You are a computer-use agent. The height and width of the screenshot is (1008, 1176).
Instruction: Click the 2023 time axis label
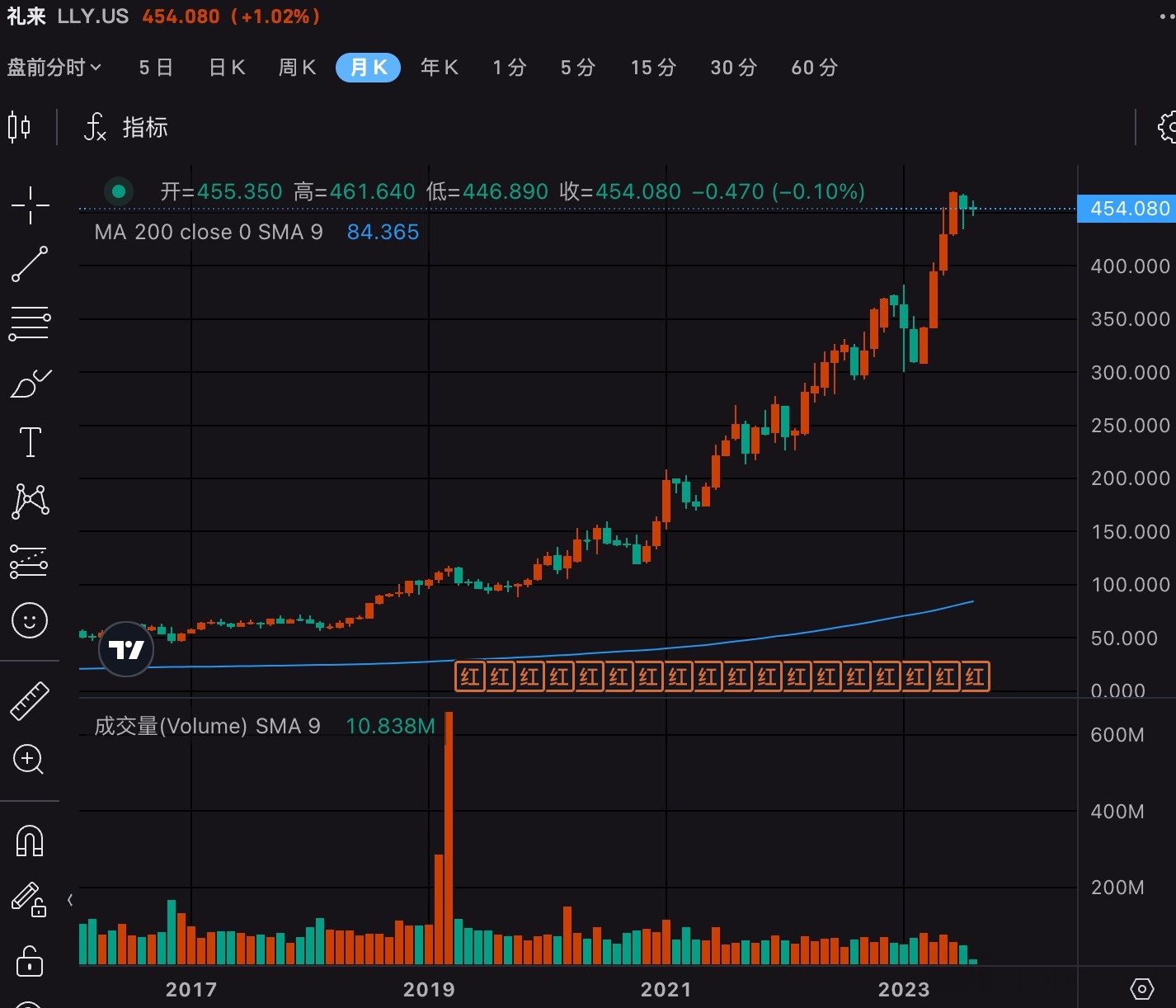point(904,989)
